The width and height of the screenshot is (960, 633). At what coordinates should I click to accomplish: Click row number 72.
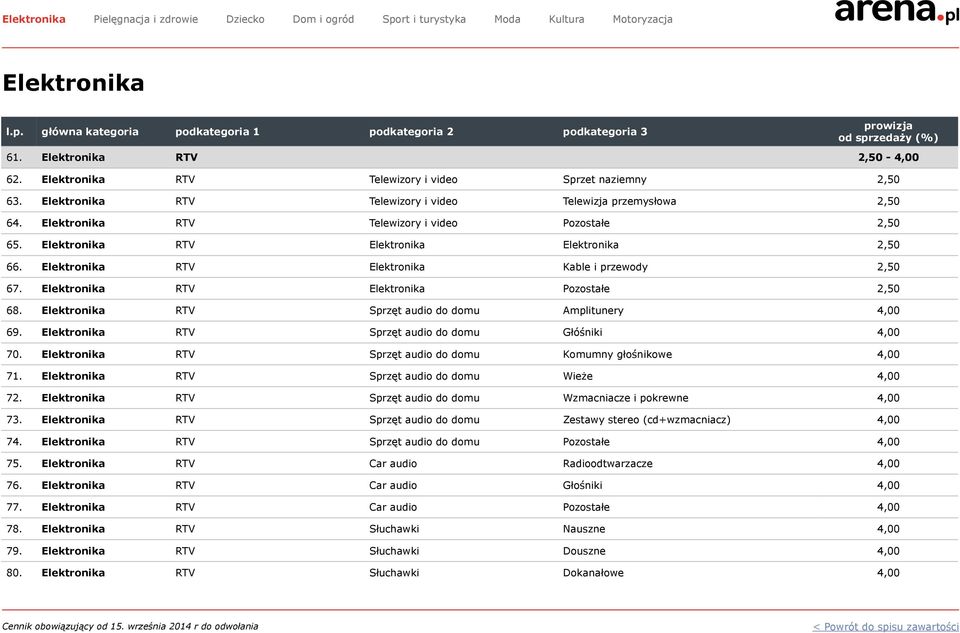coord(14,398)
